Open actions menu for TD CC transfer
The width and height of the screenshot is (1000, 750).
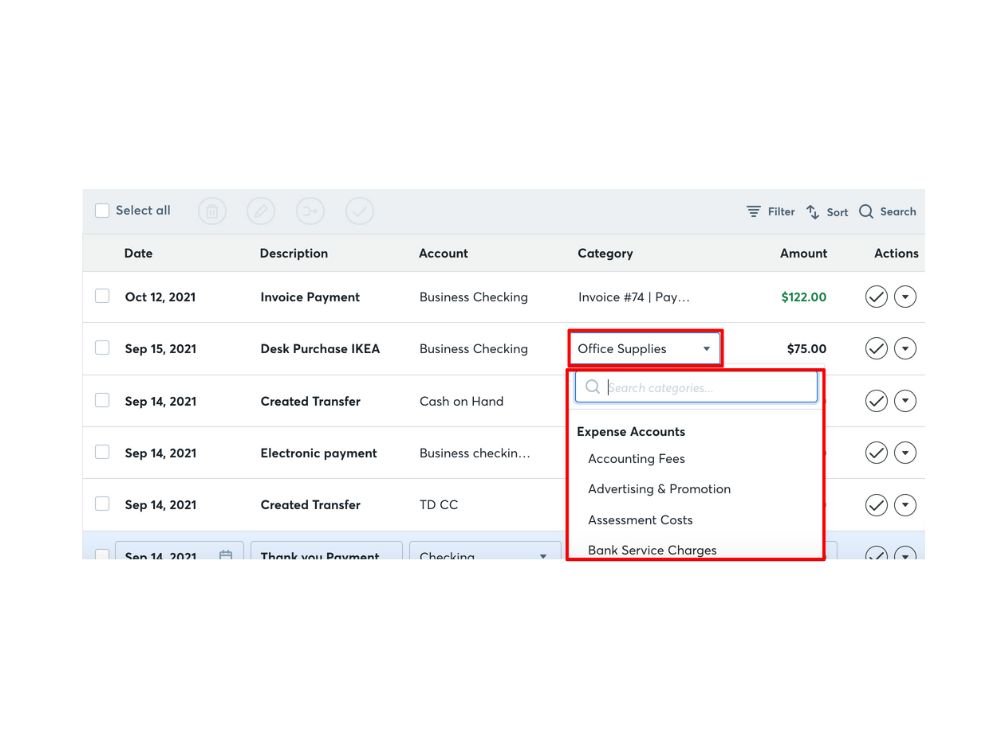click(905, 505)
